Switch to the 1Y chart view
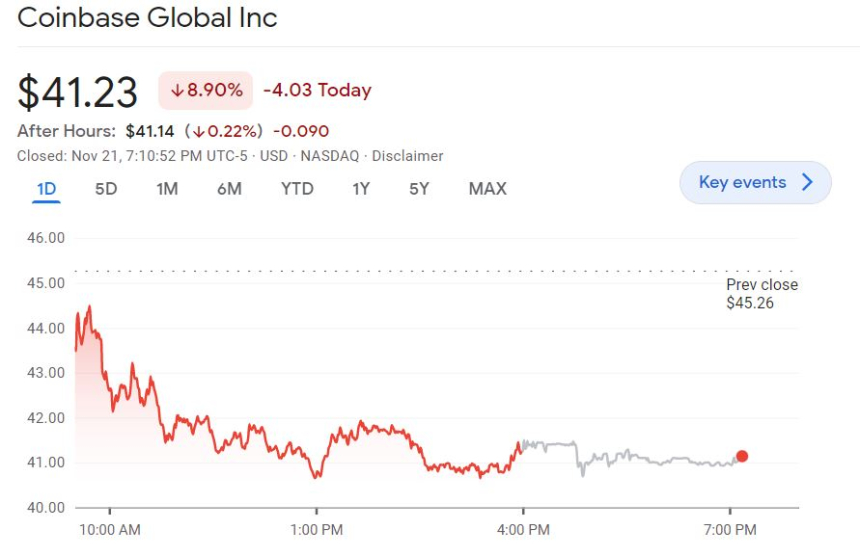 pos(361,189)
